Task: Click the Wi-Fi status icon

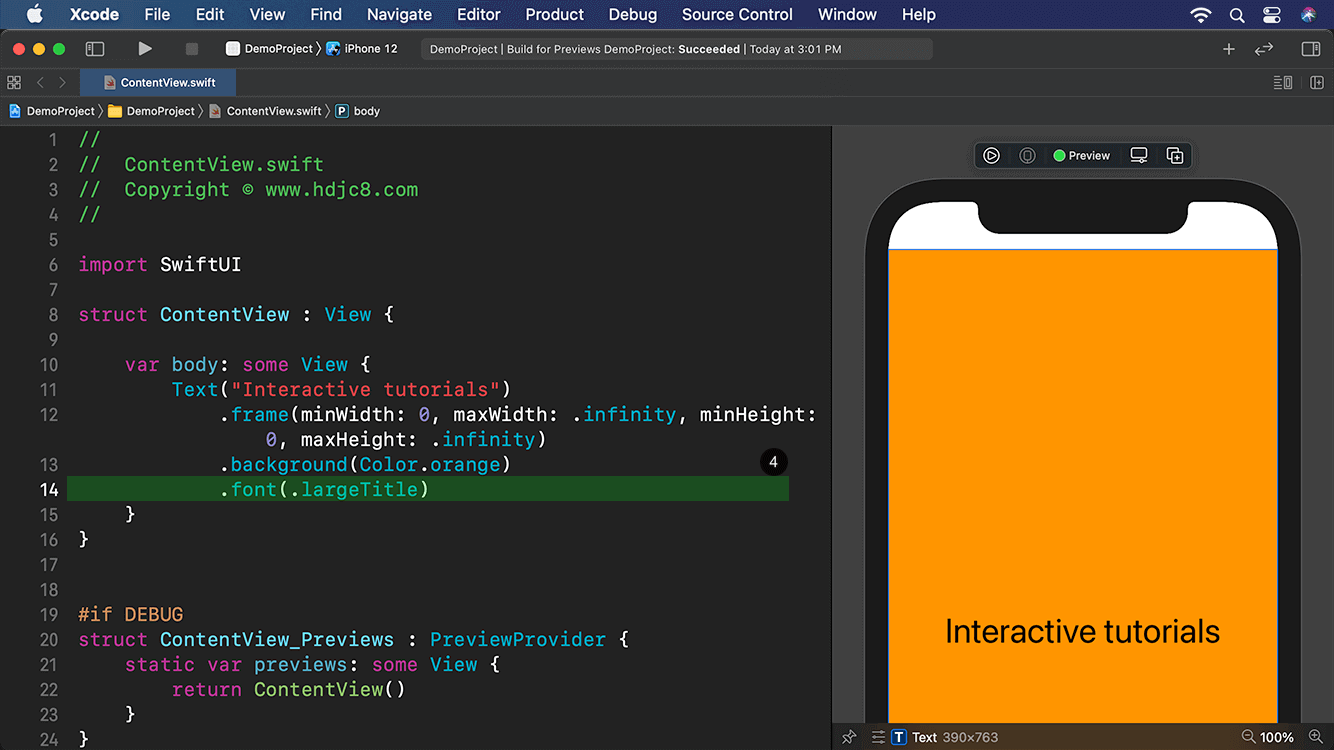Action: click(1201, 14)
